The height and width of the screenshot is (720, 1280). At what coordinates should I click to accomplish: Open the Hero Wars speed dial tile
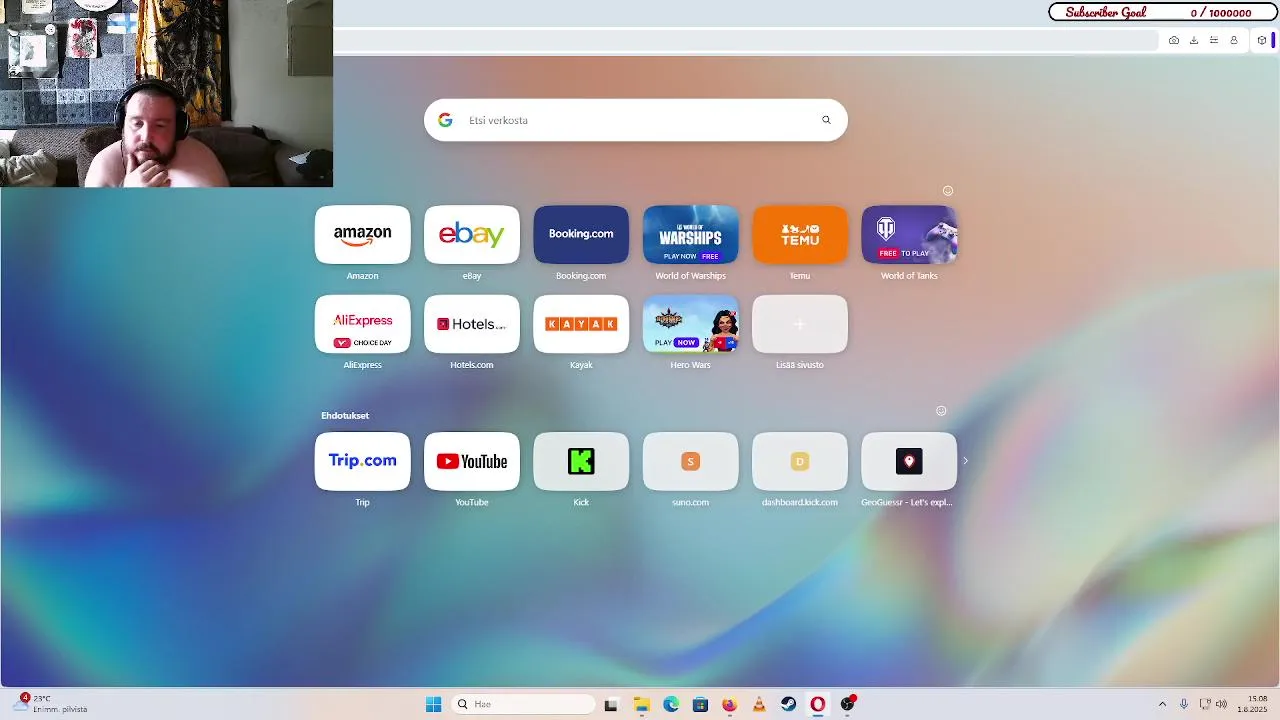(690, 324)
